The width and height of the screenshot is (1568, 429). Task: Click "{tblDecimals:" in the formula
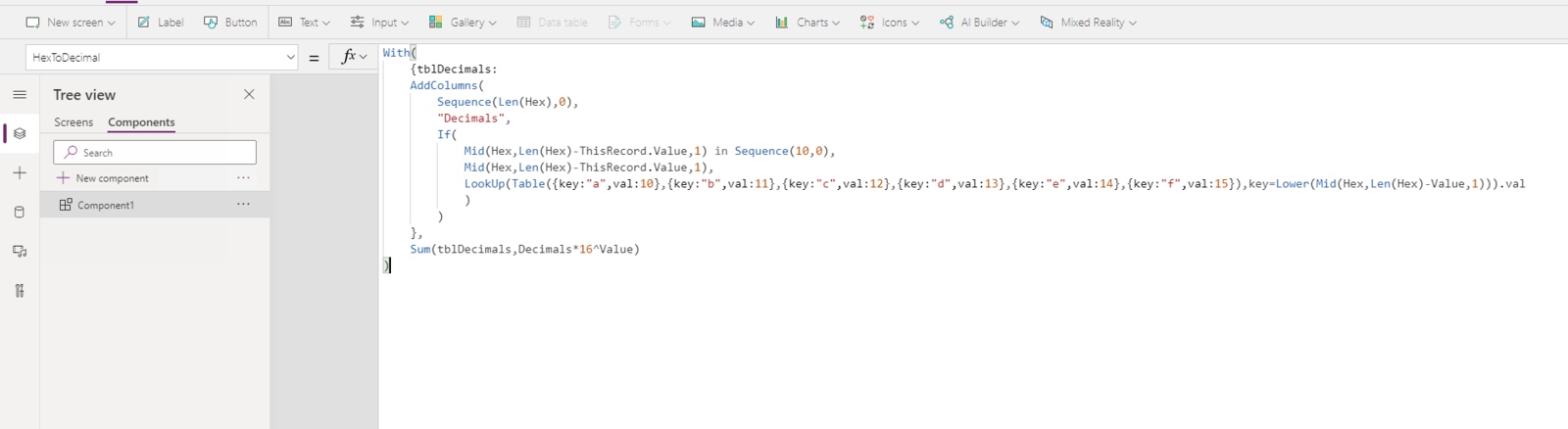click(454, 70)
